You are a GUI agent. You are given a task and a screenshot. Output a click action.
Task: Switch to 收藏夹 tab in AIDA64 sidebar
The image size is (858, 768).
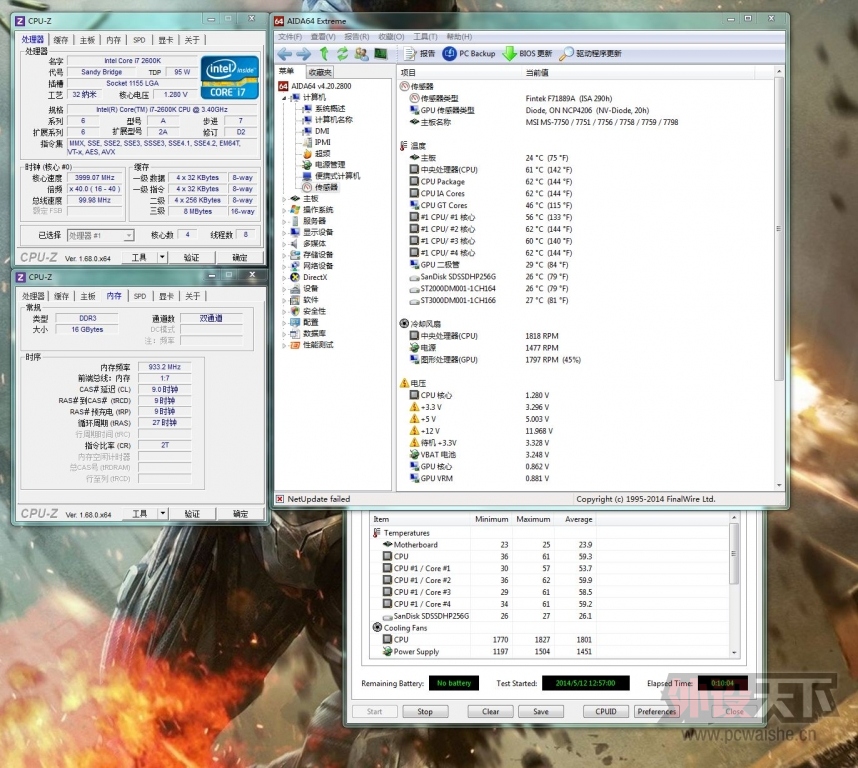coord(320,72)
